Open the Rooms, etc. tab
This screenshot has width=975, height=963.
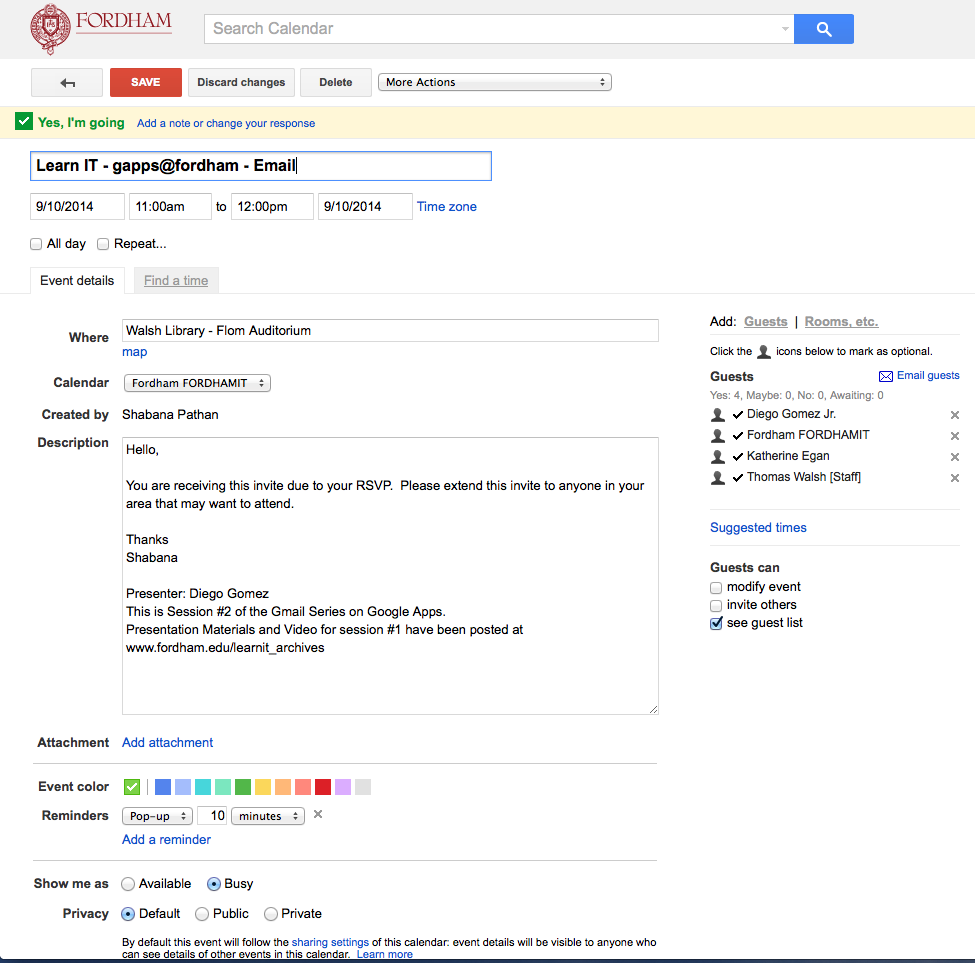pos(841,321)
